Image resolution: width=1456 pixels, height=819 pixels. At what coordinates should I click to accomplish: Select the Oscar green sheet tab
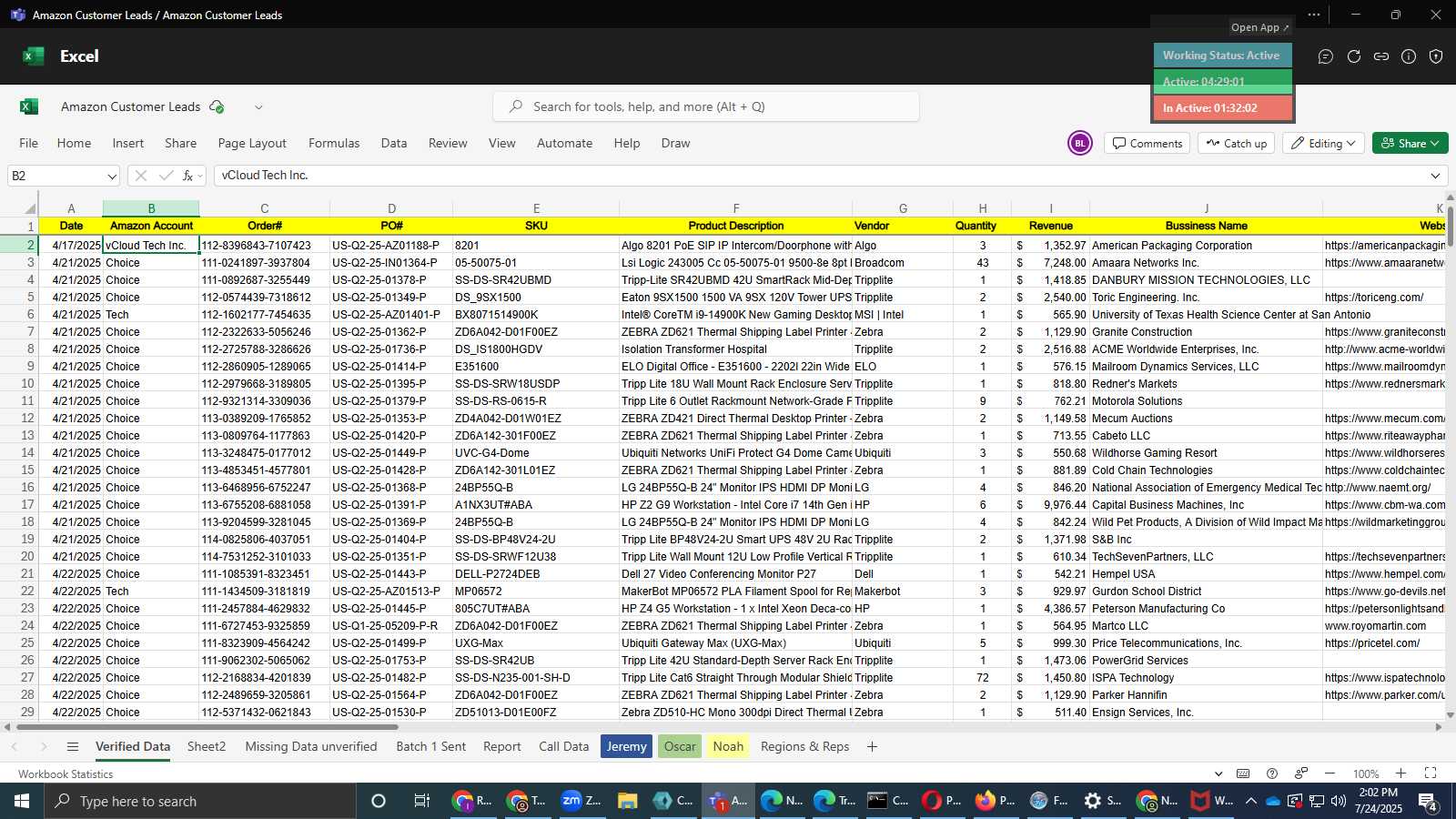[680, 746]
